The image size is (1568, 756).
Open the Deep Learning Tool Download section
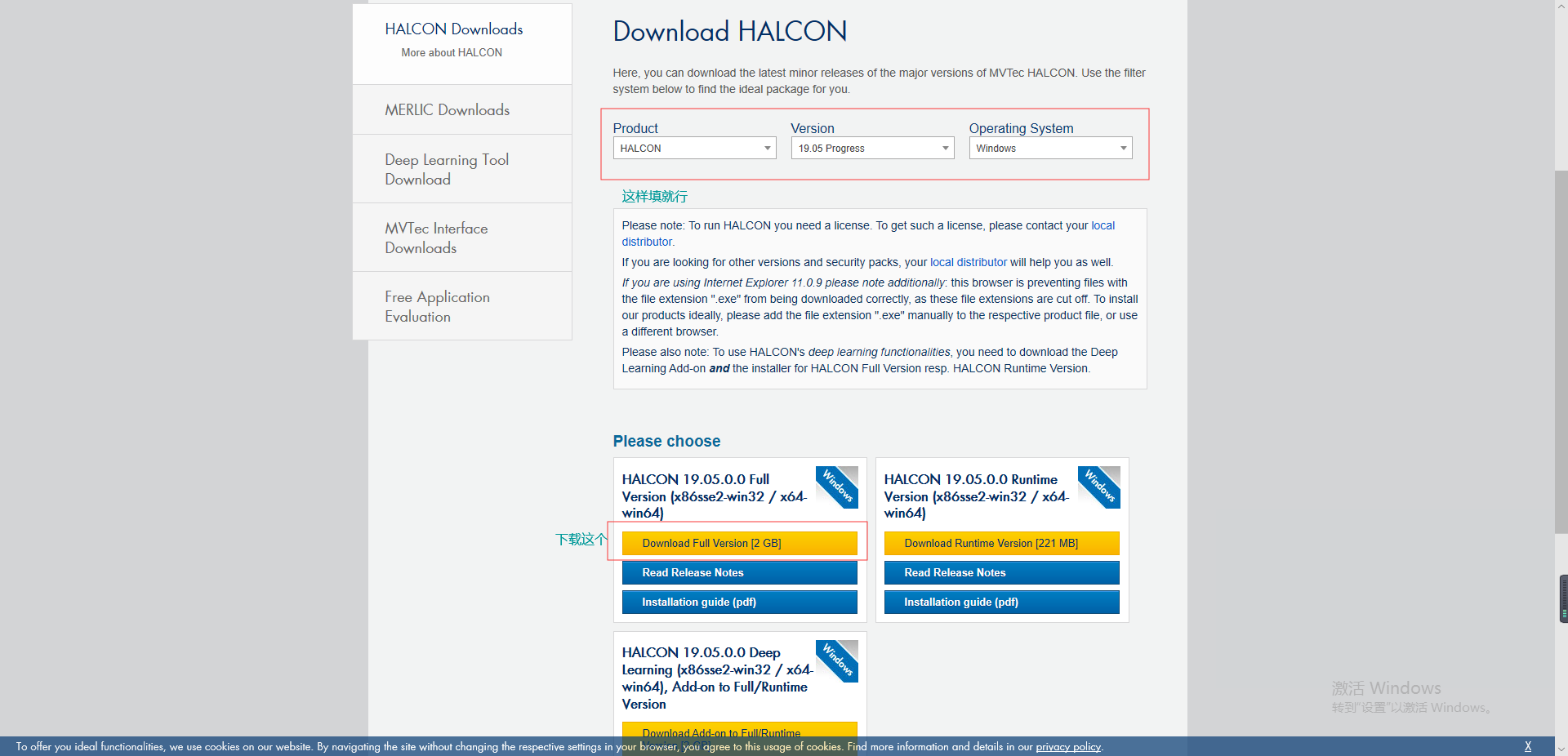pyautogui.click(x=447, y=169)
